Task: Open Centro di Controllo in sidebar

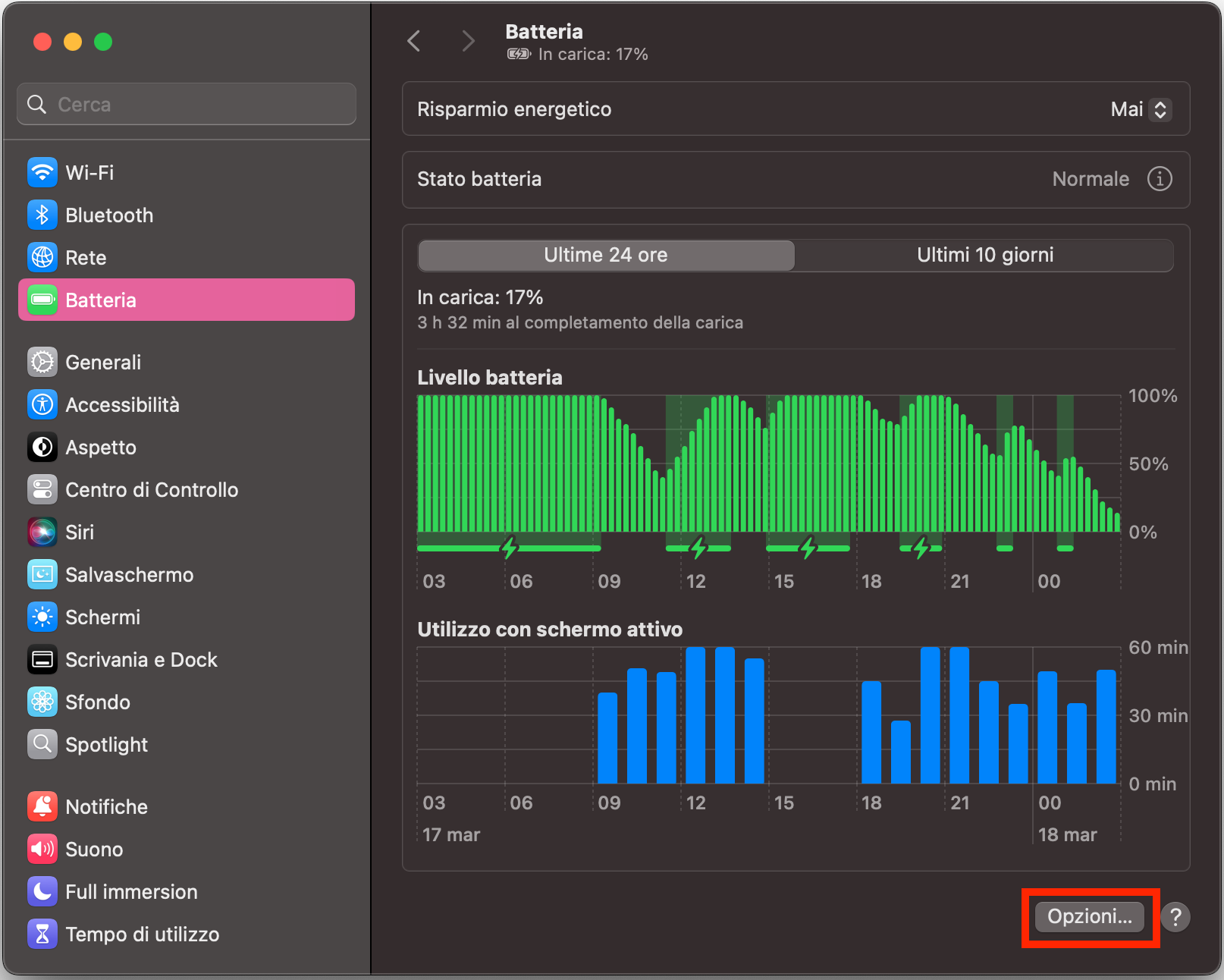Action: (152, 490)
